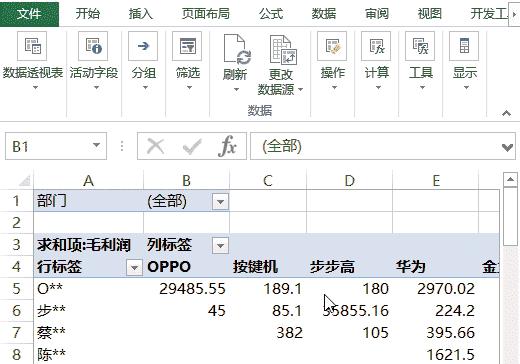The width and height of the screenshot is (520, 364).
Task: Open the 活动字段 ribbon icon
Action: (93, 46)
